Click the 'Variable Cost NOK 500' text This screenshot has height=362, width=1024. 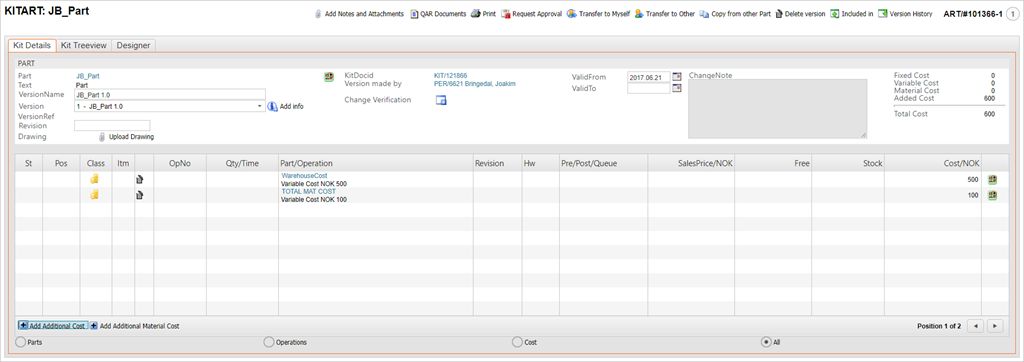(x=314, y=184)
